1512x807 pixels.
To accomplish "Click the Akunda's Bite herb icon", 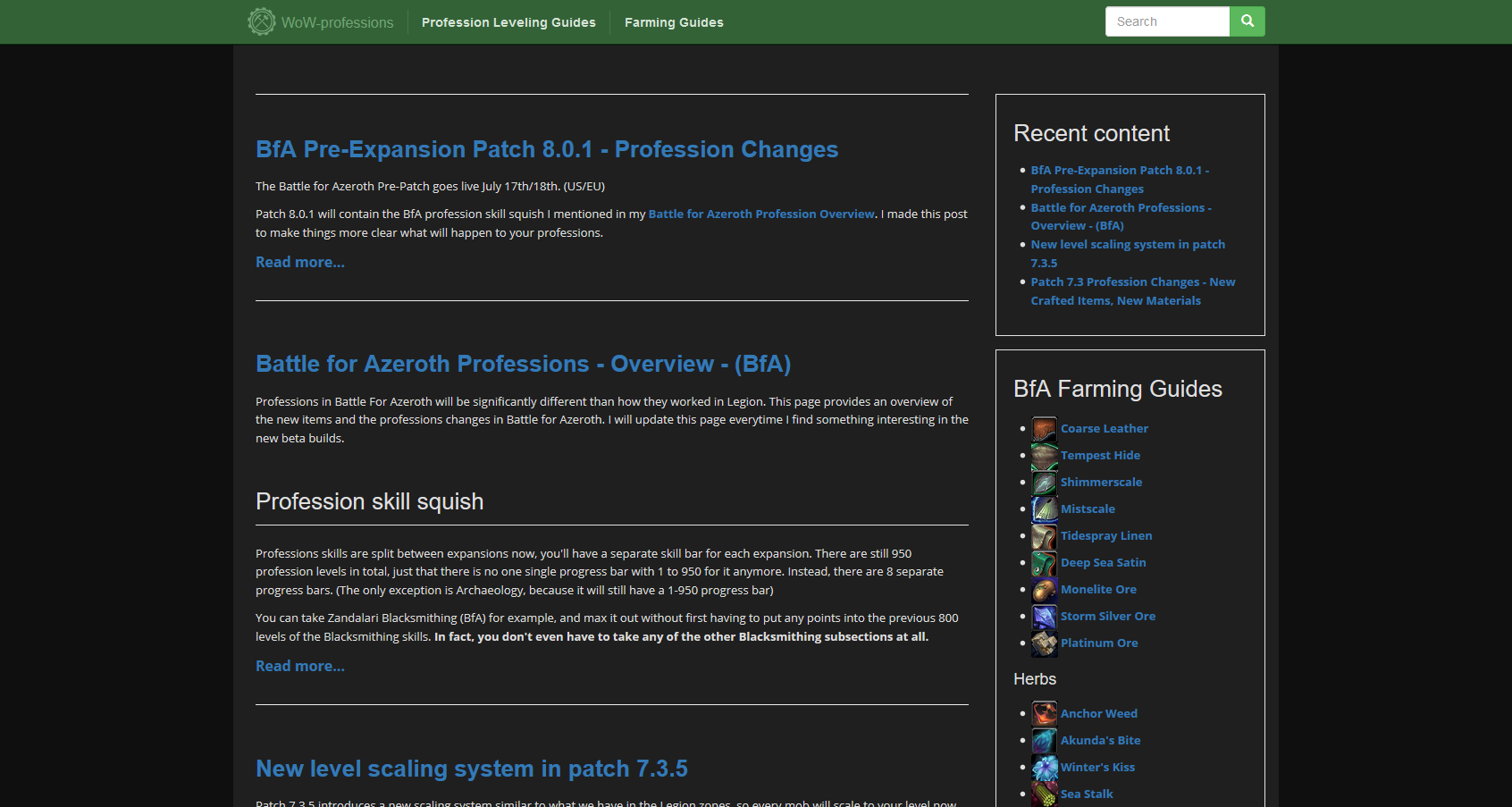I will pyautogui.click(x=1045, y=741).
